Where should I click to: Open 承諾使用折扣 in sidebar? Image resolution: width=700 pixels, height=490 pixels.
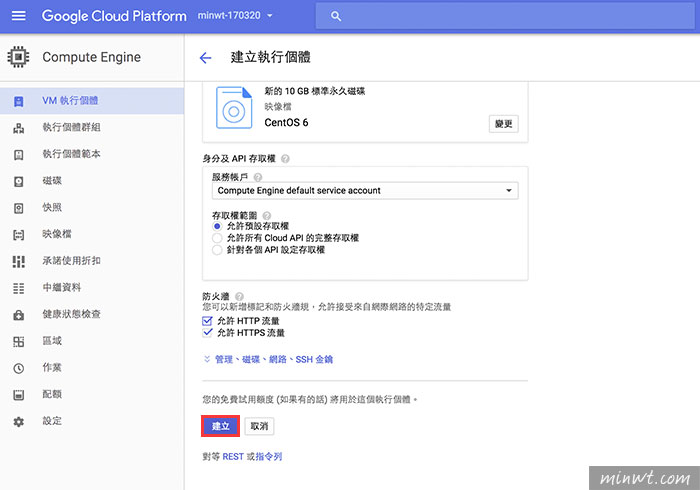coord(92,261)
